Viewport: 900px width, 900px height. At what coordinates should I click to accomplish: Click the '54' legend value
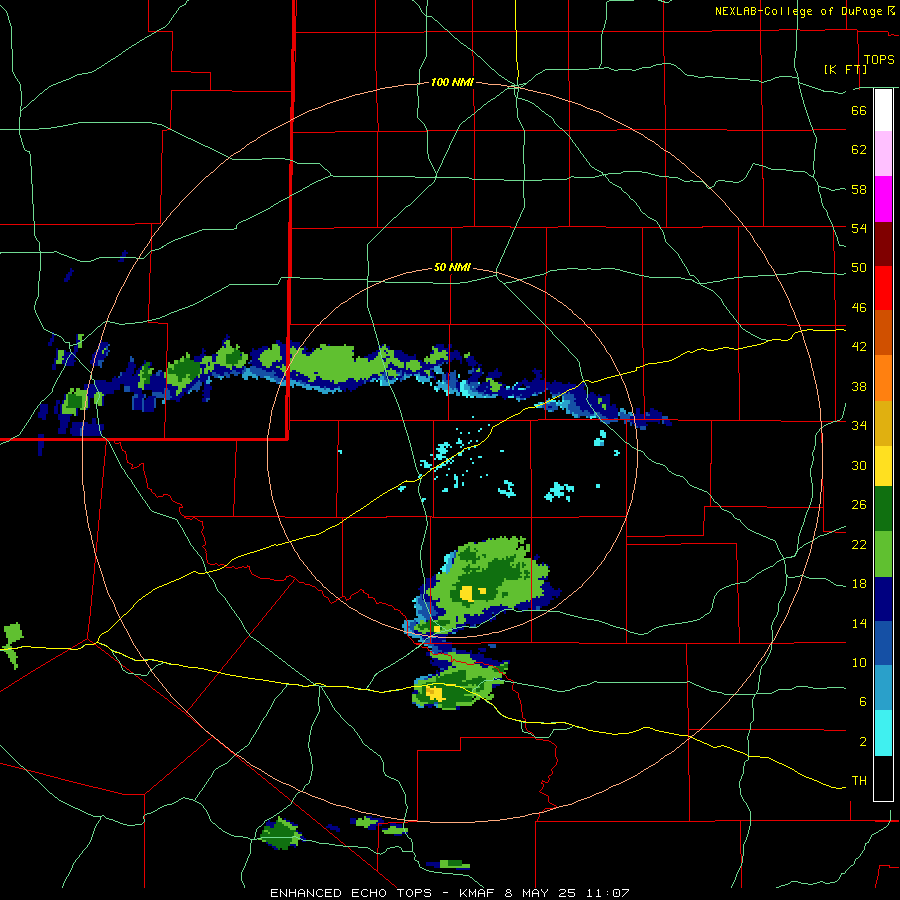(859, 228)
